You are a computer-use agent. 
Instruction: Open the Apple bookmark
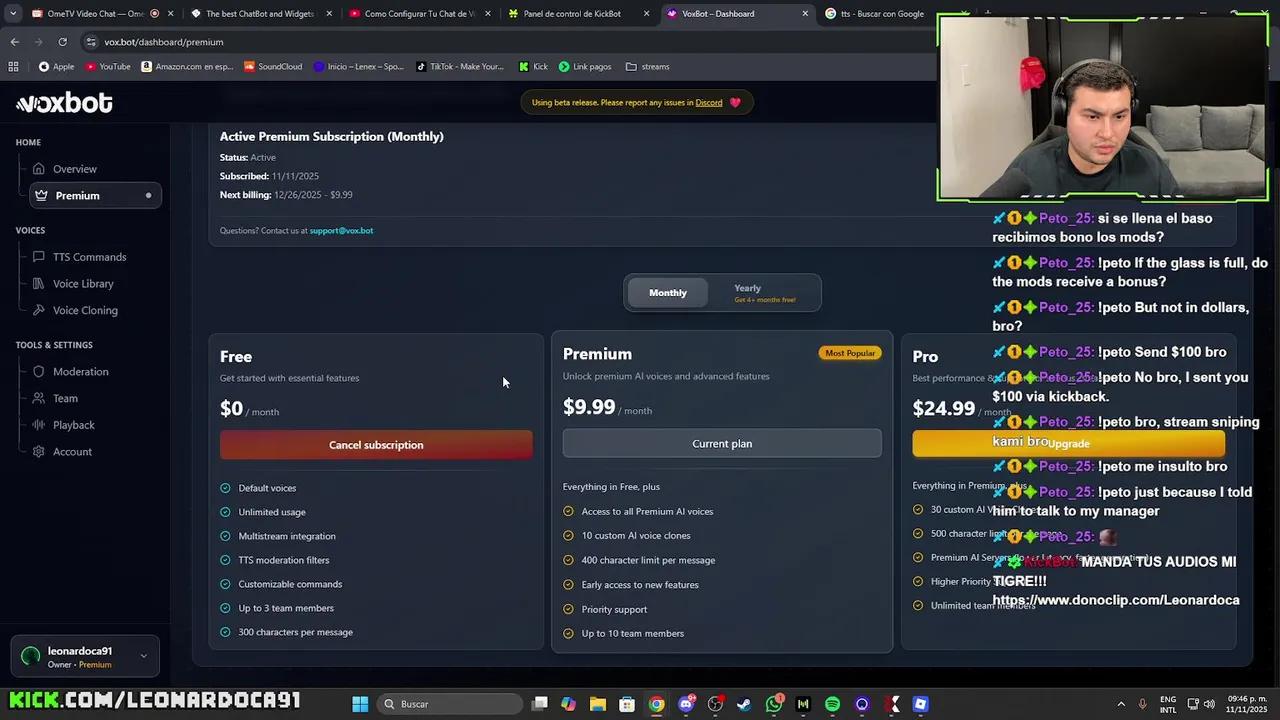click(56, 67)
